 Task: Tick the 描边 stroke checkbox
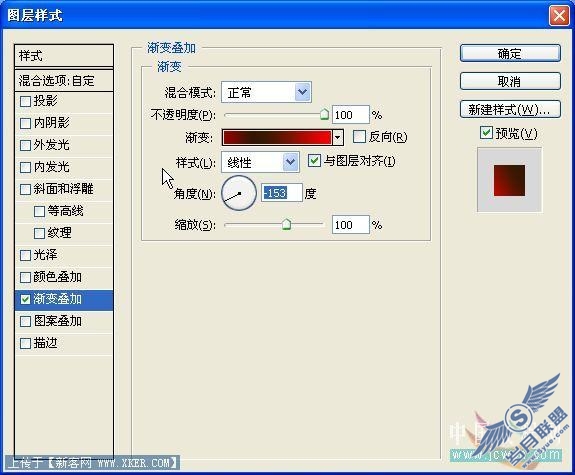(25, 344)
